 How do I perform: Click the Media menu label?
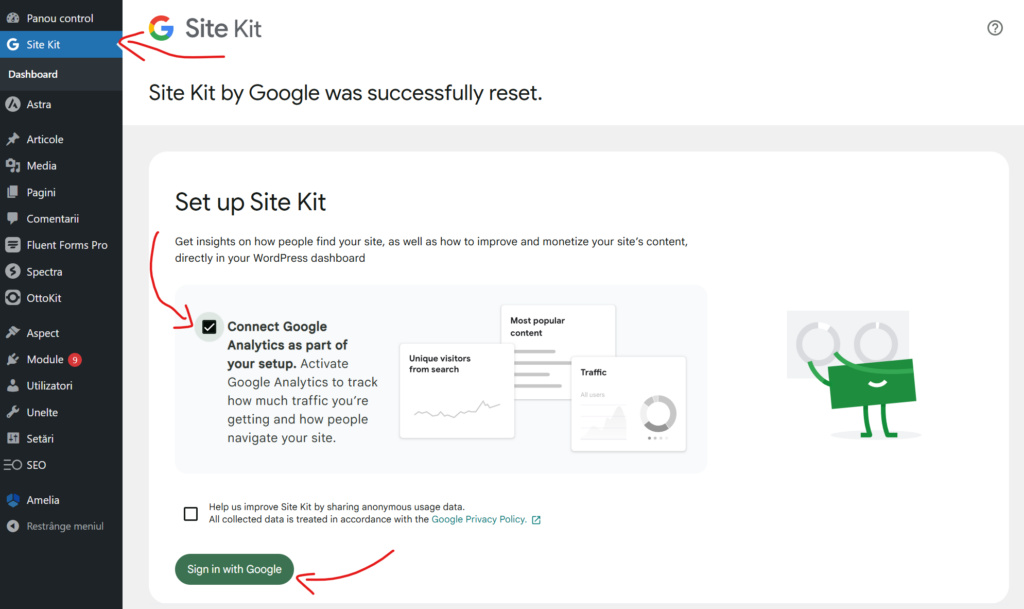42,166
